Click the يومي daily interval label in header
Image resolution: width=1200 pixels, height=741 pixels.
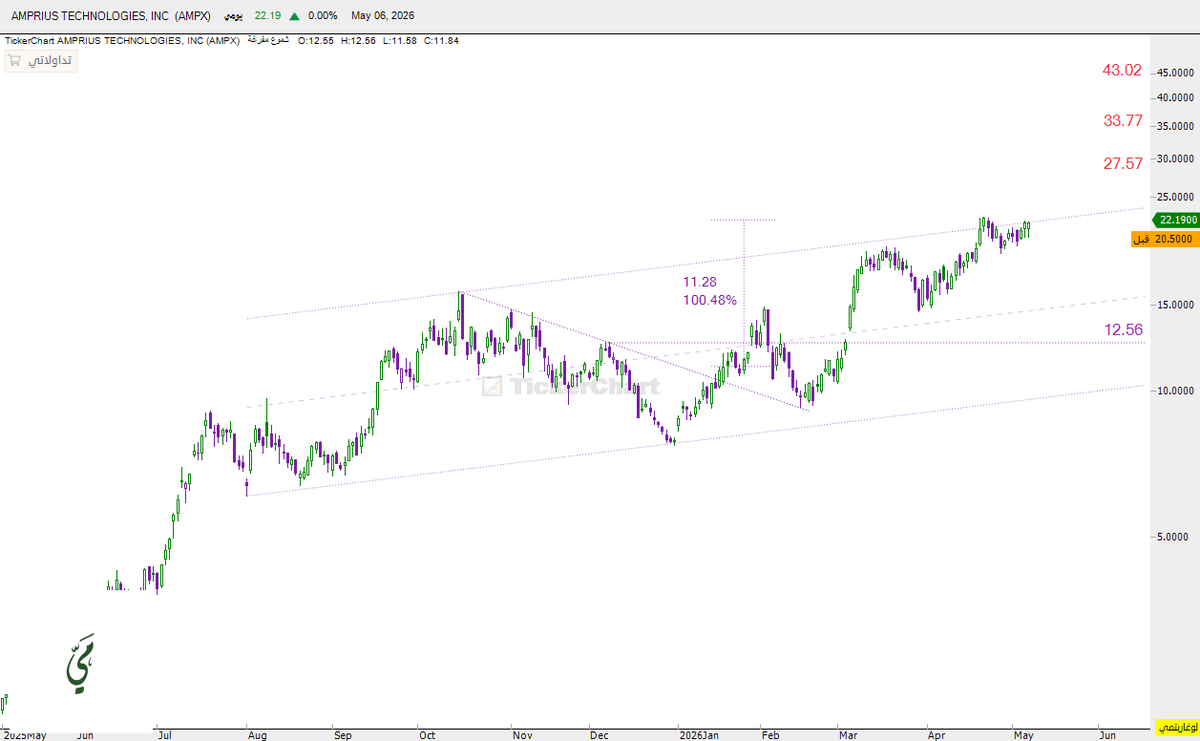pos(232,16)
